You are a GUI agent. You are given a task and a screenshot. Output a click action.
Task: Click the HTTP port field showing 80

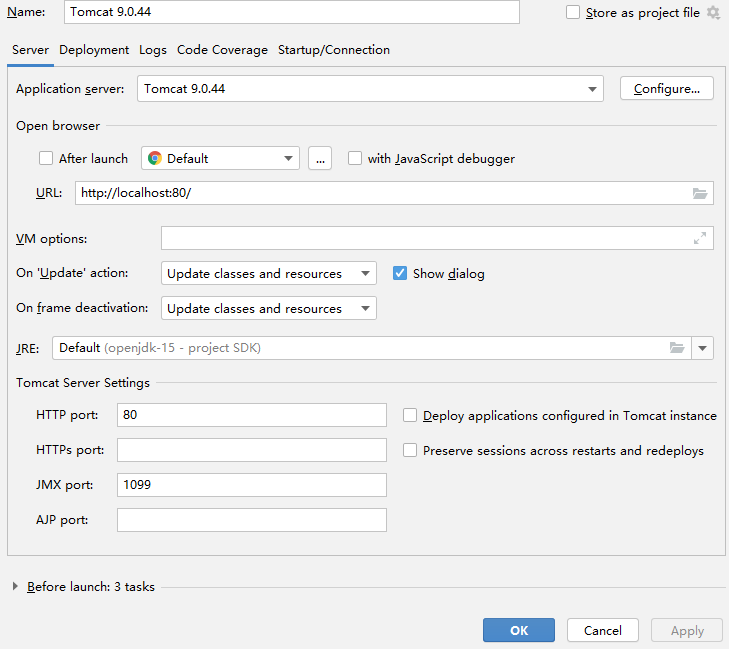point(252,415)
